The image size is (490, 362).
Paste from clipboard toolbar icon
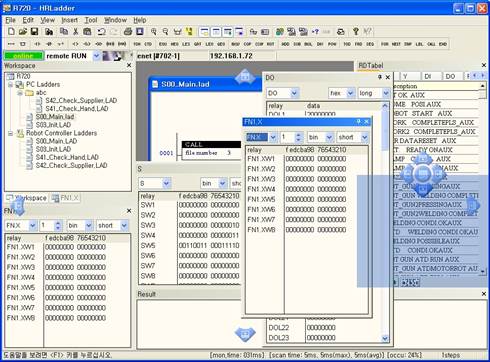[87, 32]
